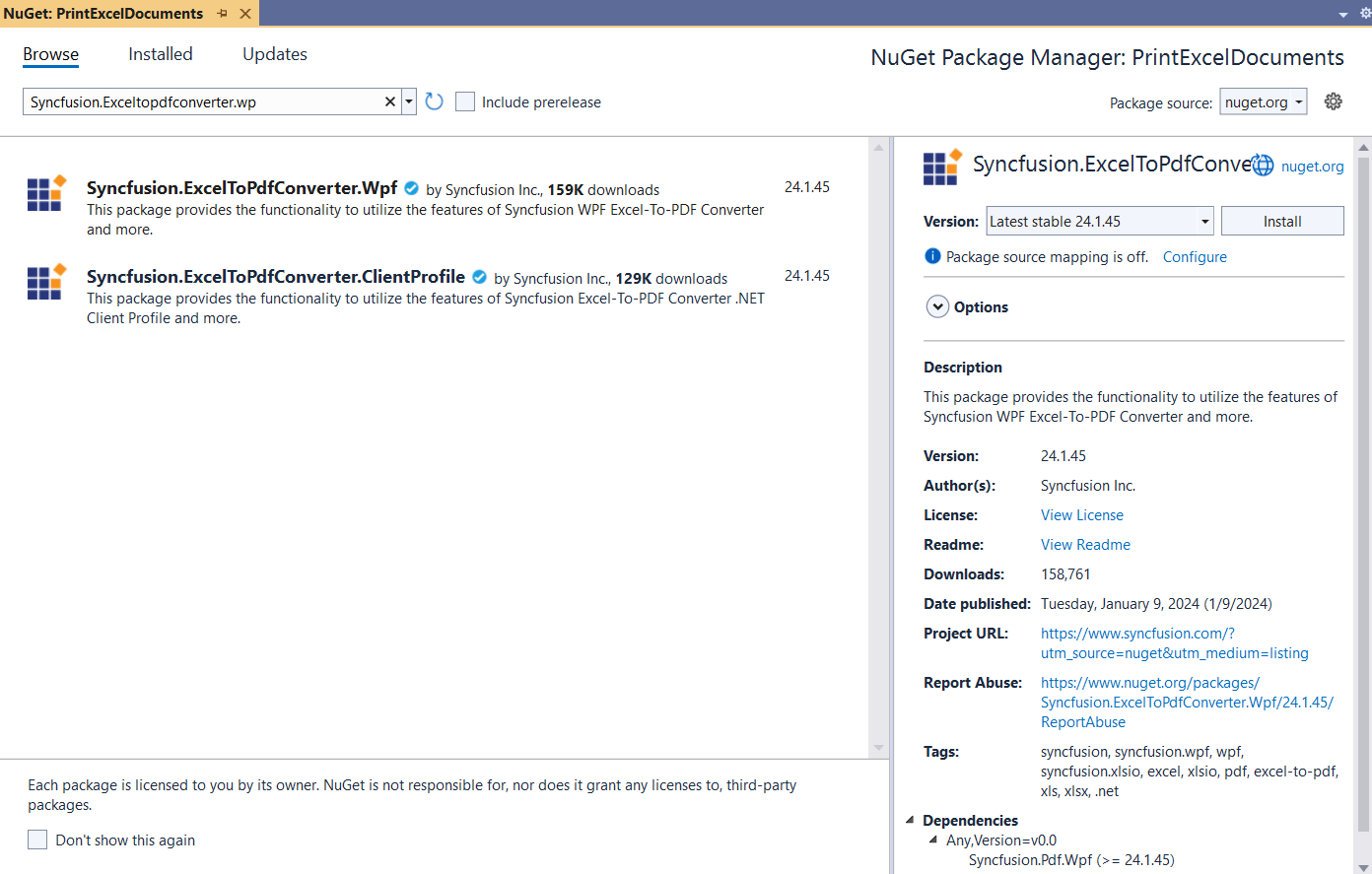Click the Install button
This screenshot has height=874, width=1372.
click(1281, 222)
